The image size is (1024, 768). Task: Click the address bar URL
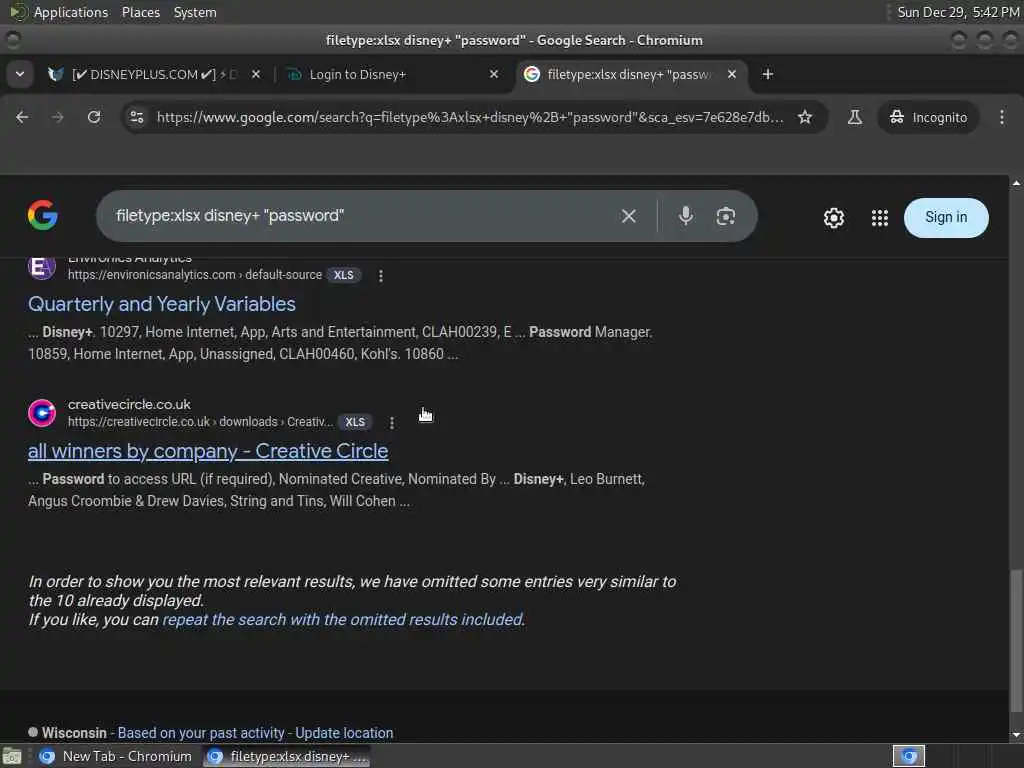click(x=470, y=117)
